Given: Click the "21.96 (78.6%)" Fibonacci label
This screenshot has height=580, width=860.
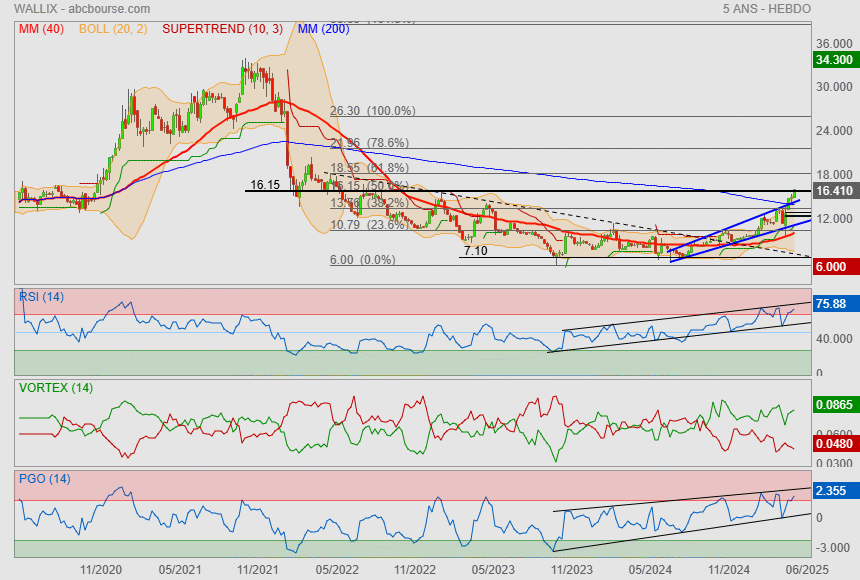Looking at the screenshot, I should point(370,143).
